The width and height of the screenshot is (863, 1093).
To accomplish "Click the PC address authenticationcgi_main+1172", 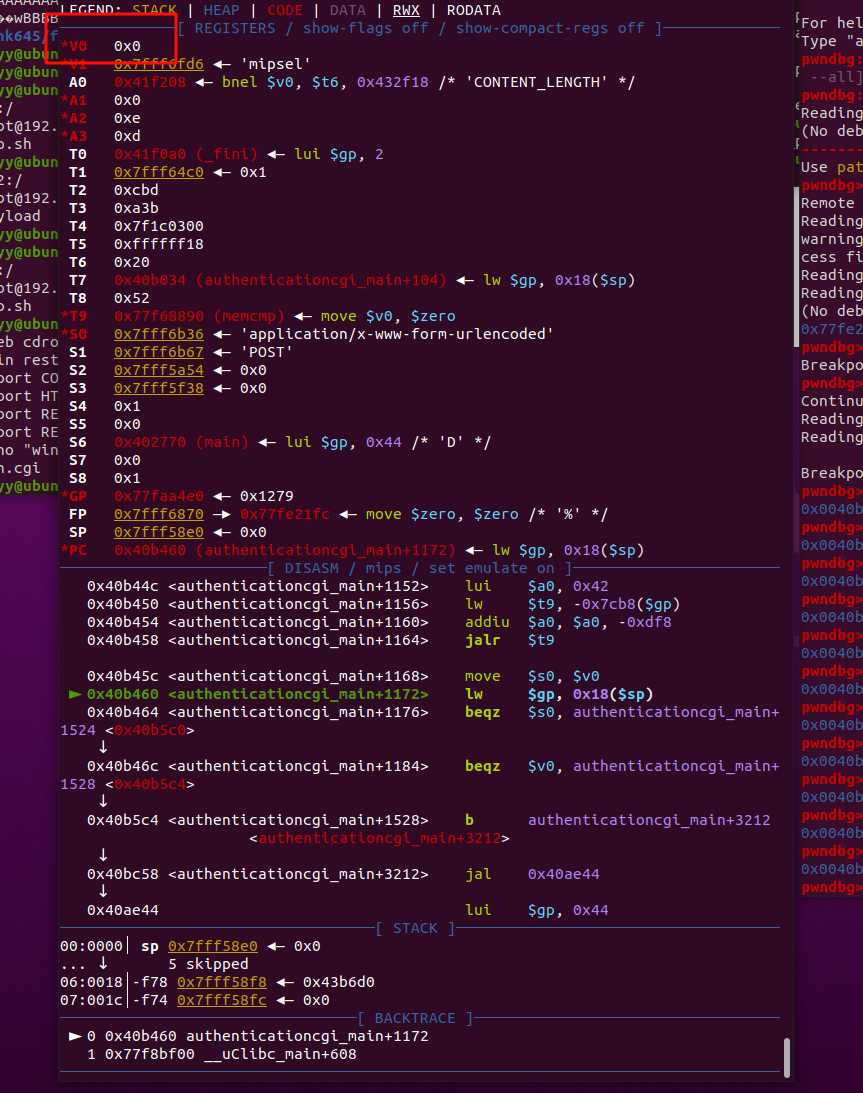I will [x=284, y=551].
